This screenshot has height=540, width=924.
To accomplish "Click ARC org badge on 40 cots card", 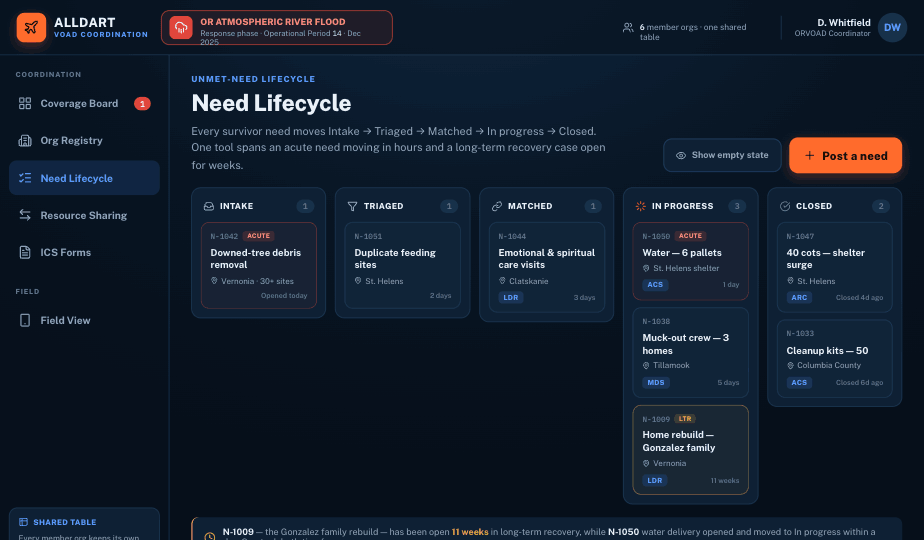I will (x=799, y=298).
